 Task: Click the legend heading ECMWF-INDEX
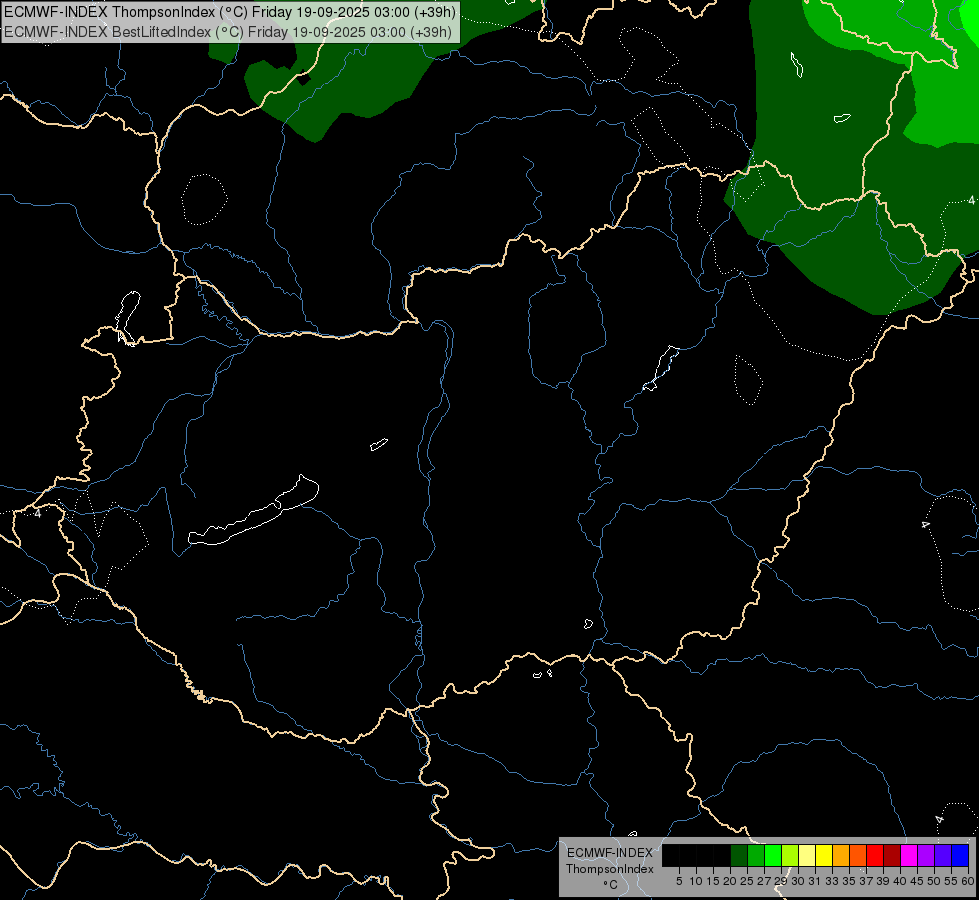pos(610,853)
